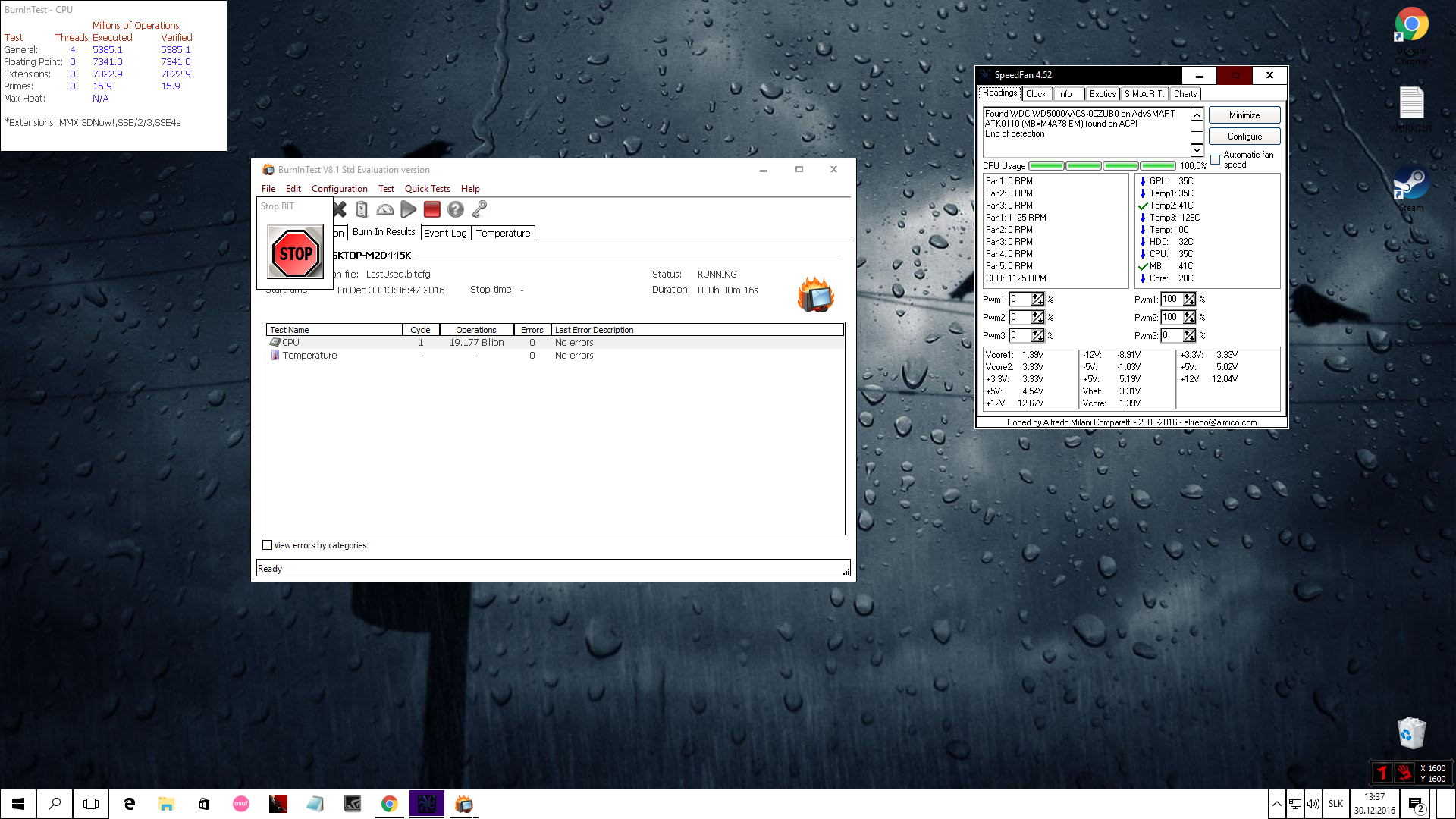Image resolution: width=1456 pixels, height=819 pixels.
Task: Open Google Chrome from the taskbar
Action: coord(390,804)
